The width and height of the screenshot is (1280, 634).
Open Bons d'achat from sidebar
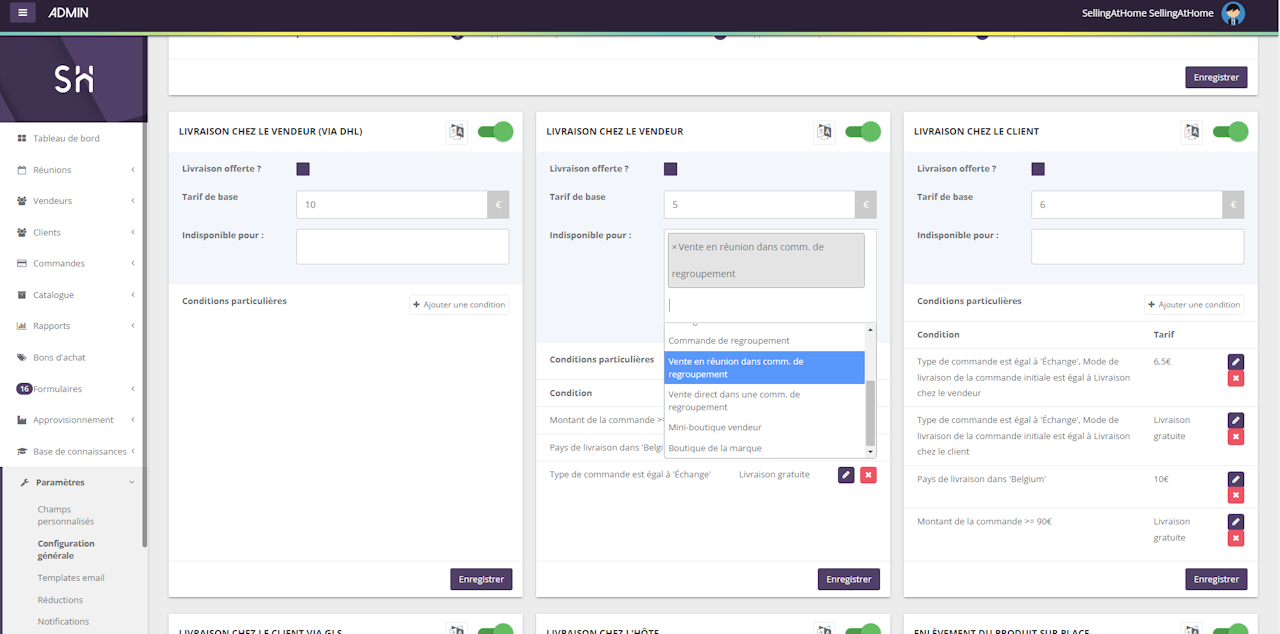pyautogui.click(x=58, y=357)
